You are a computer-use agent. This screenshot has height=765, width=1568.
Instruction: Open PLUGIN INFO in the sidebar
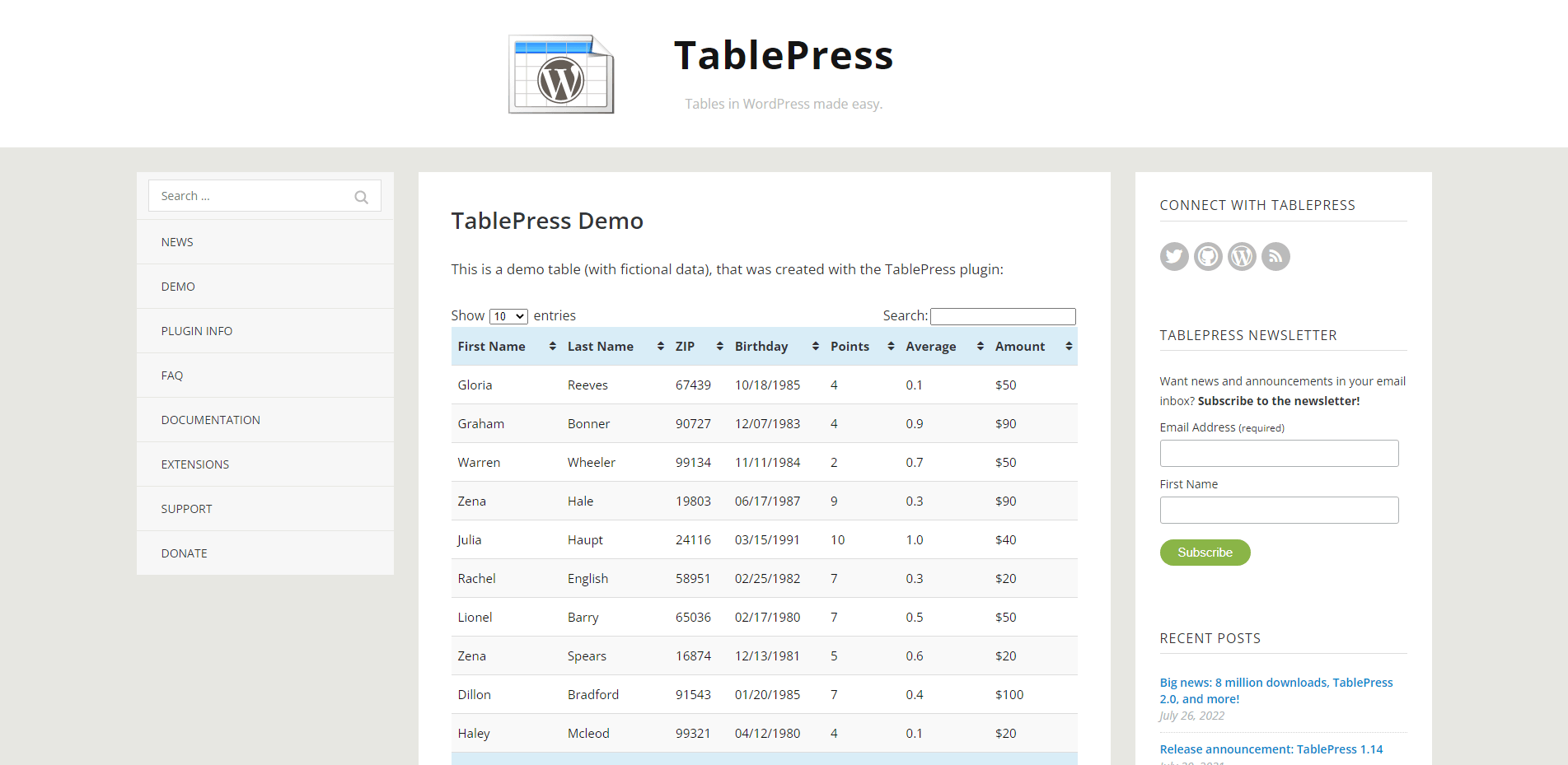[x=265, y=331]
